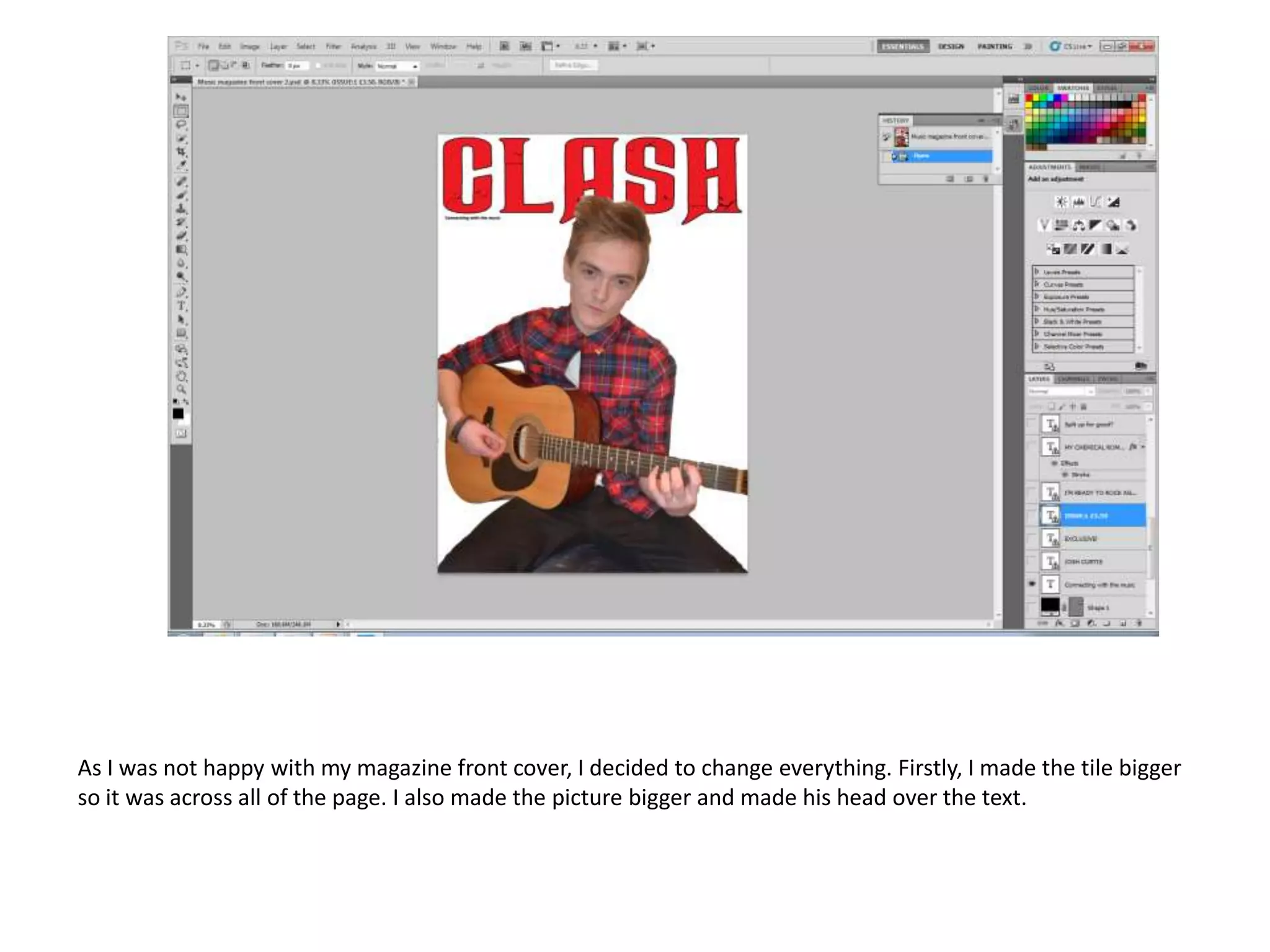
Task: Expand Exposure Presets
Action: (1036, 297)
